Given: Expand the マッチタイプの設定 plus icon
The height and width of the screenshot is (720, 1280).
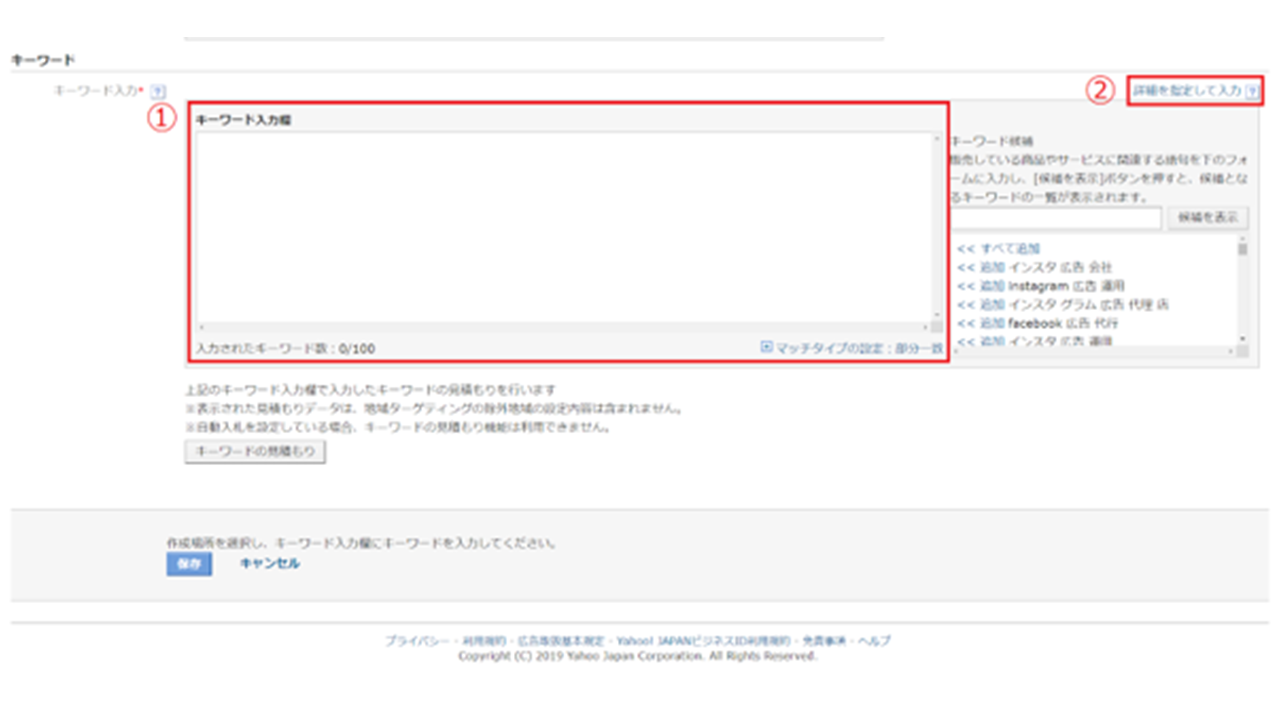Looking at the screenshot, I should tap(767, 348).
